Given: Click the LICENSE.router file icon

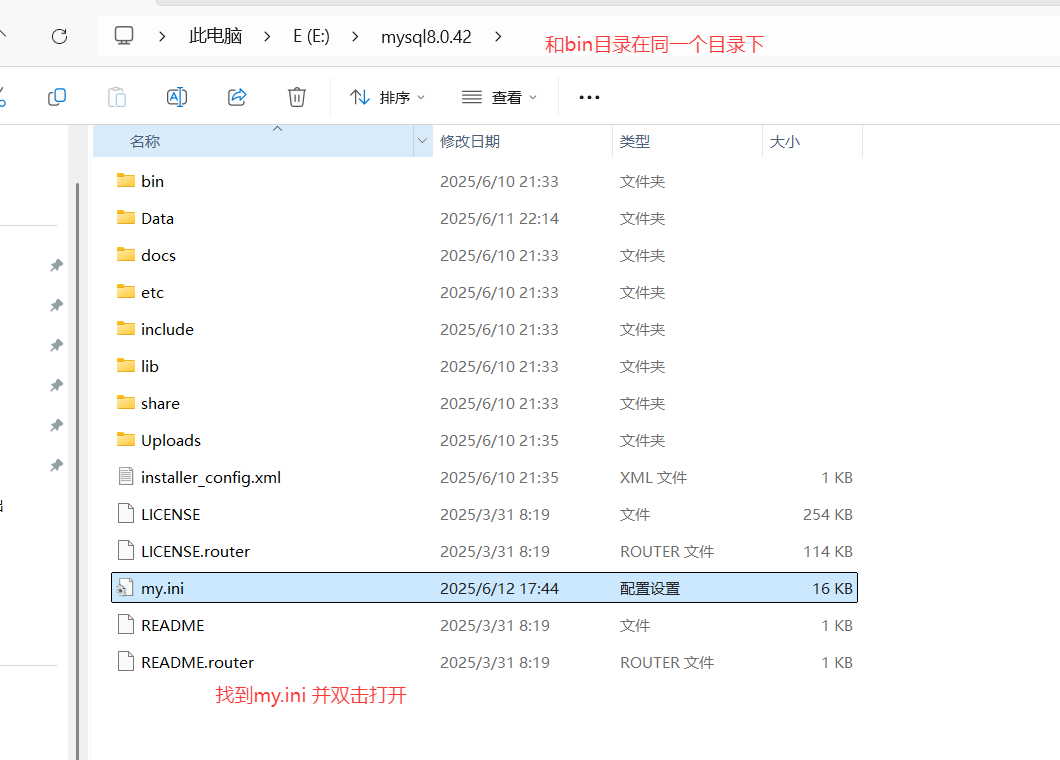Looking at the screenshot, I should tap(126, 551).
